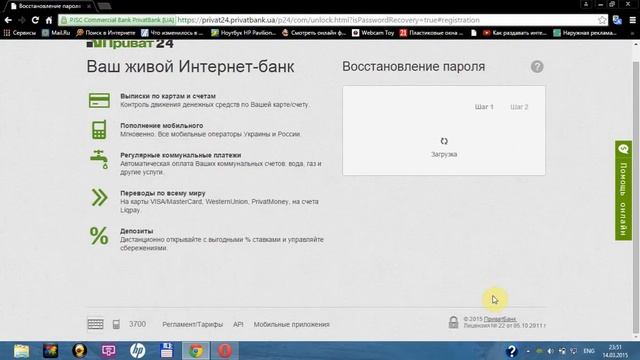The width and height of the screenshot is (640, 360).
Task: Open the Webcam Toy bookmark
Action: (373, 33)
